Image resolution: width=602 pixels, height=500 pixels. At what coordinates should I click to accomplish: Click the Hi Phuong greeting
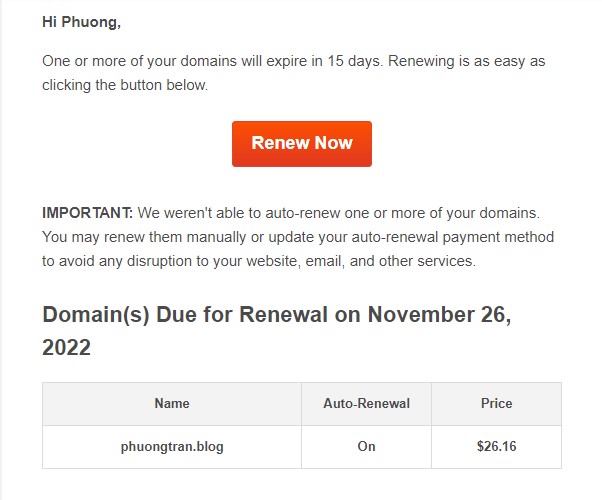click(x=81, y=21)
